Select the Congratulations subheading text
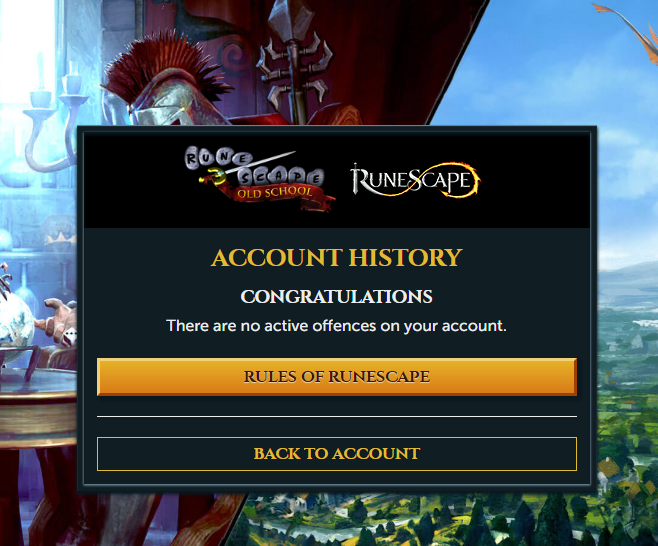Image resolution: width=658 pixels, height=546 pixels. [x=337, y=297]
